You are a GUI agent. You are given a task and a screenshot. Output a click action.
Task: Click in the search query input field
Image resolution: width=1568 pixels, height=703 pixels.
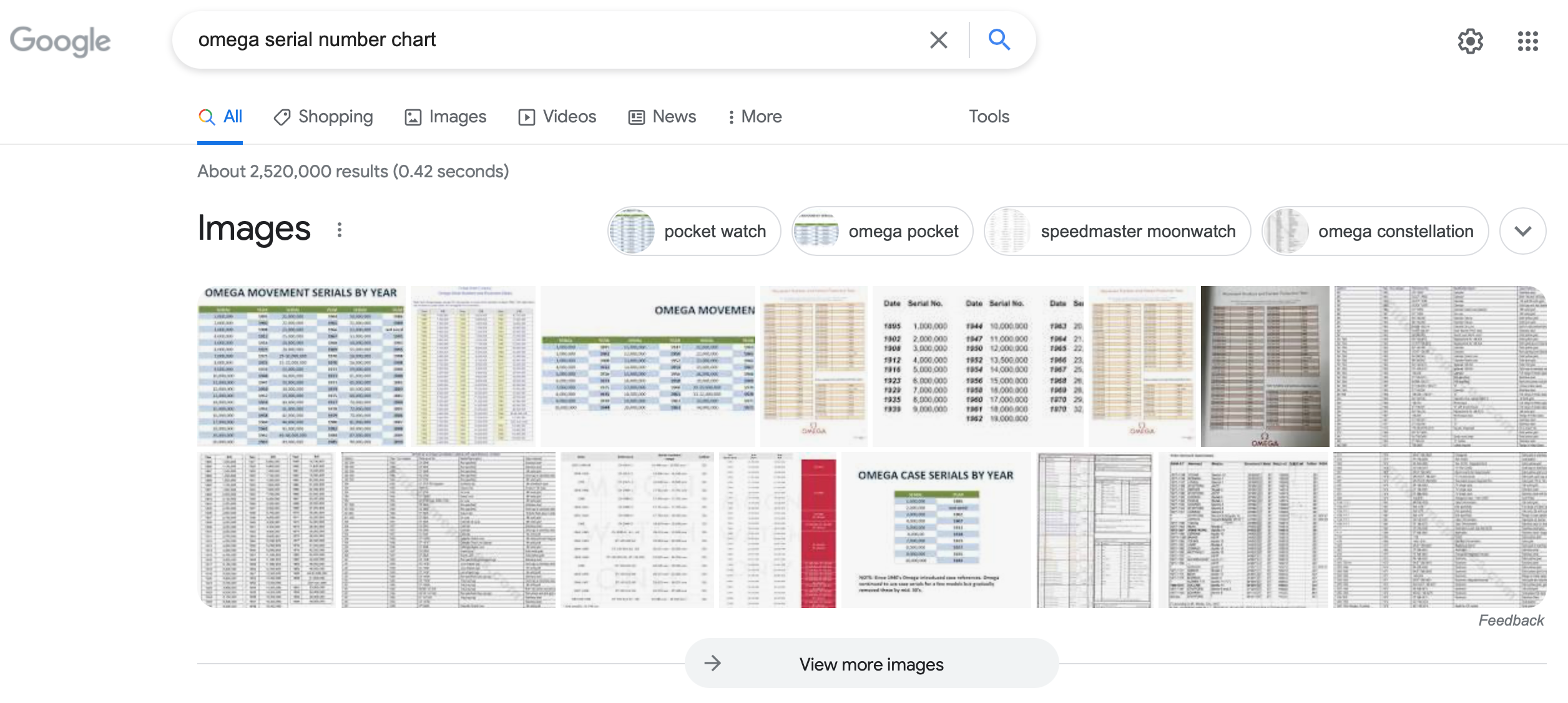coord(549,40)
